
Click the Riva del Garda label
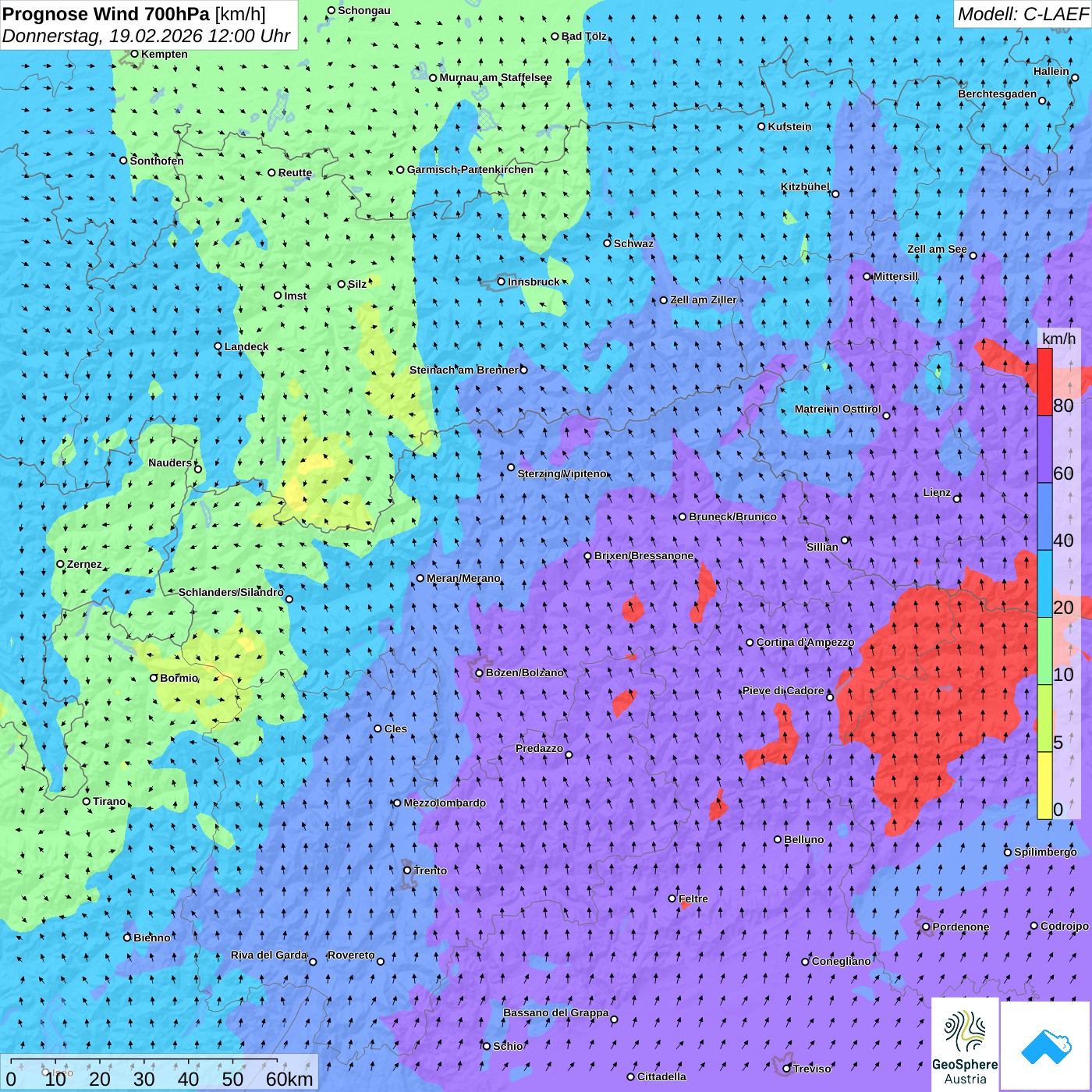coord(268,955)
